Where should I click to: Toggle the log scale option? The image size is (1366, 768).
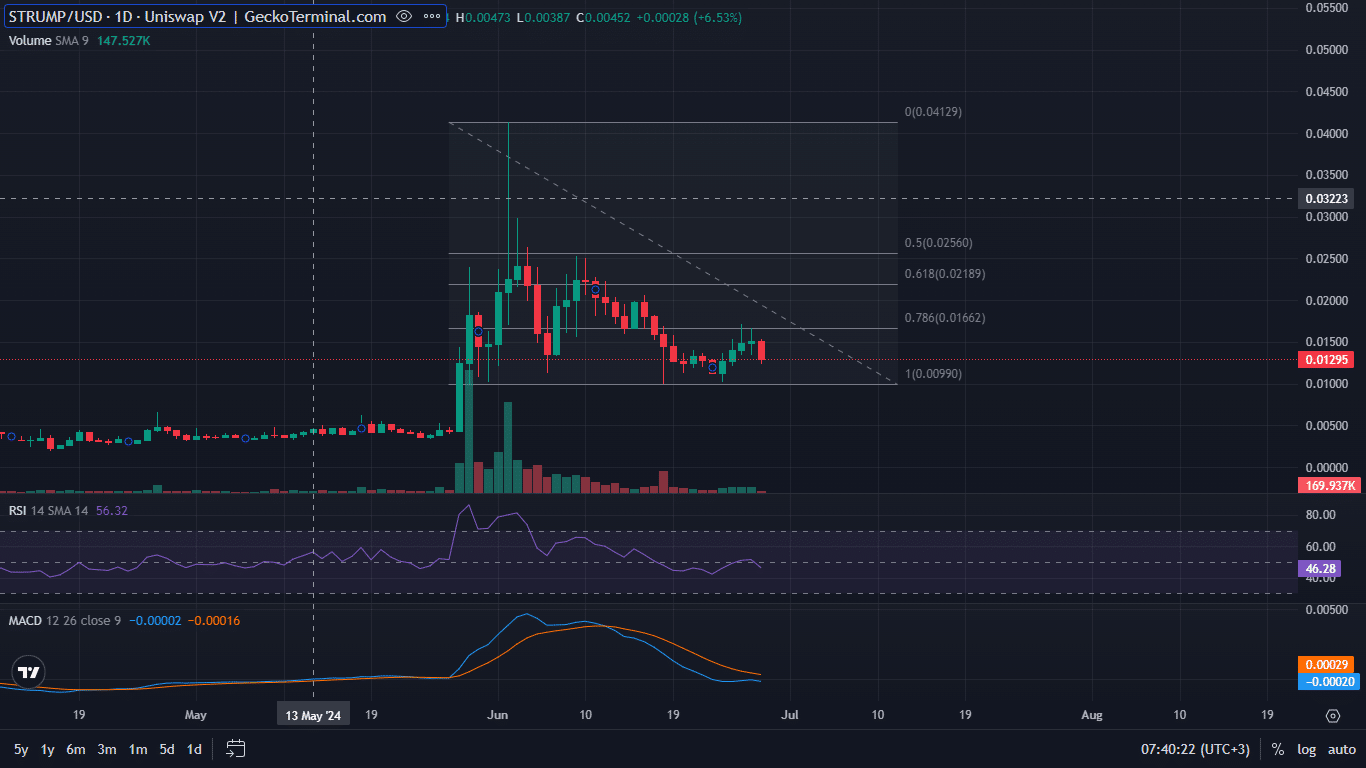[1307, 749]
